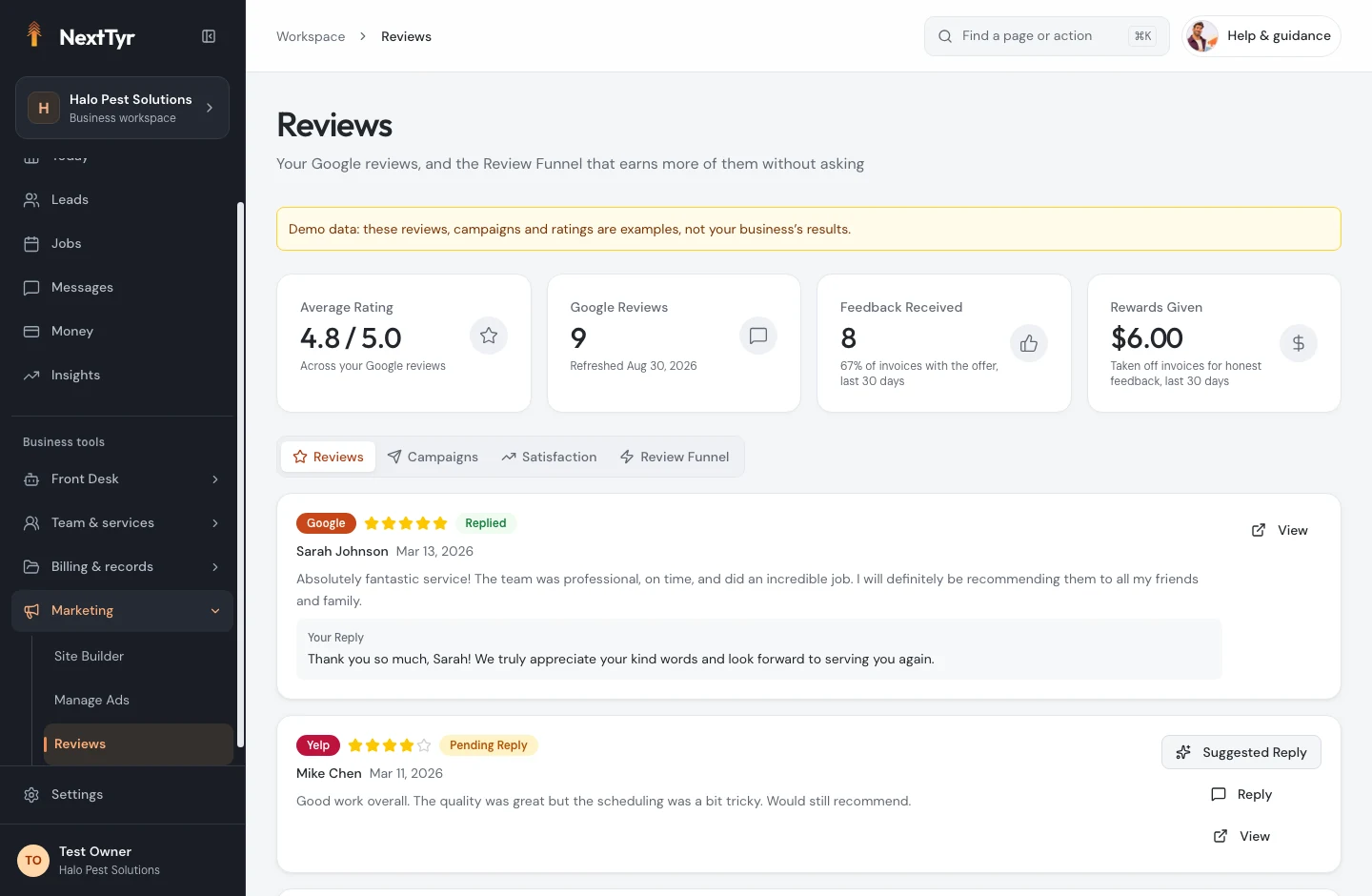Click reviewer name Mike Chen
This screenshot has height=896, width=1372.
click(329, 773)
